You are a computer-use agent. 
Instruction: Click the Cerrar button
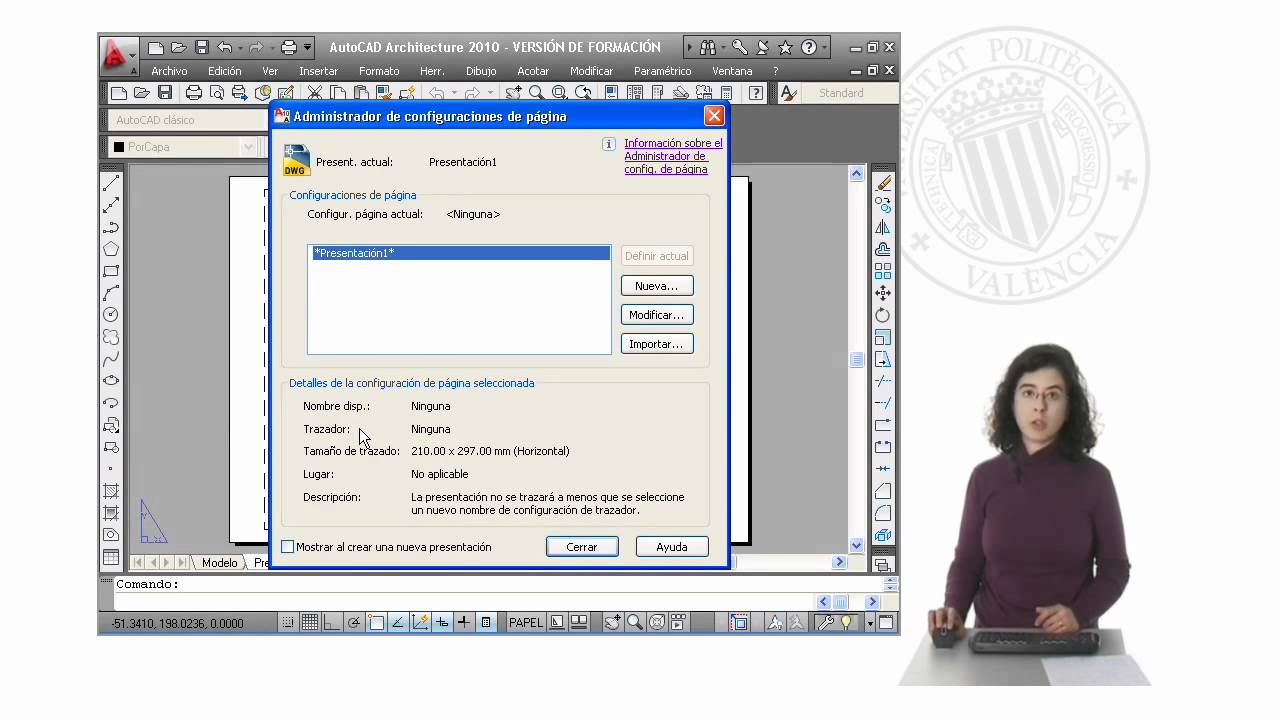tap(582, 547)
